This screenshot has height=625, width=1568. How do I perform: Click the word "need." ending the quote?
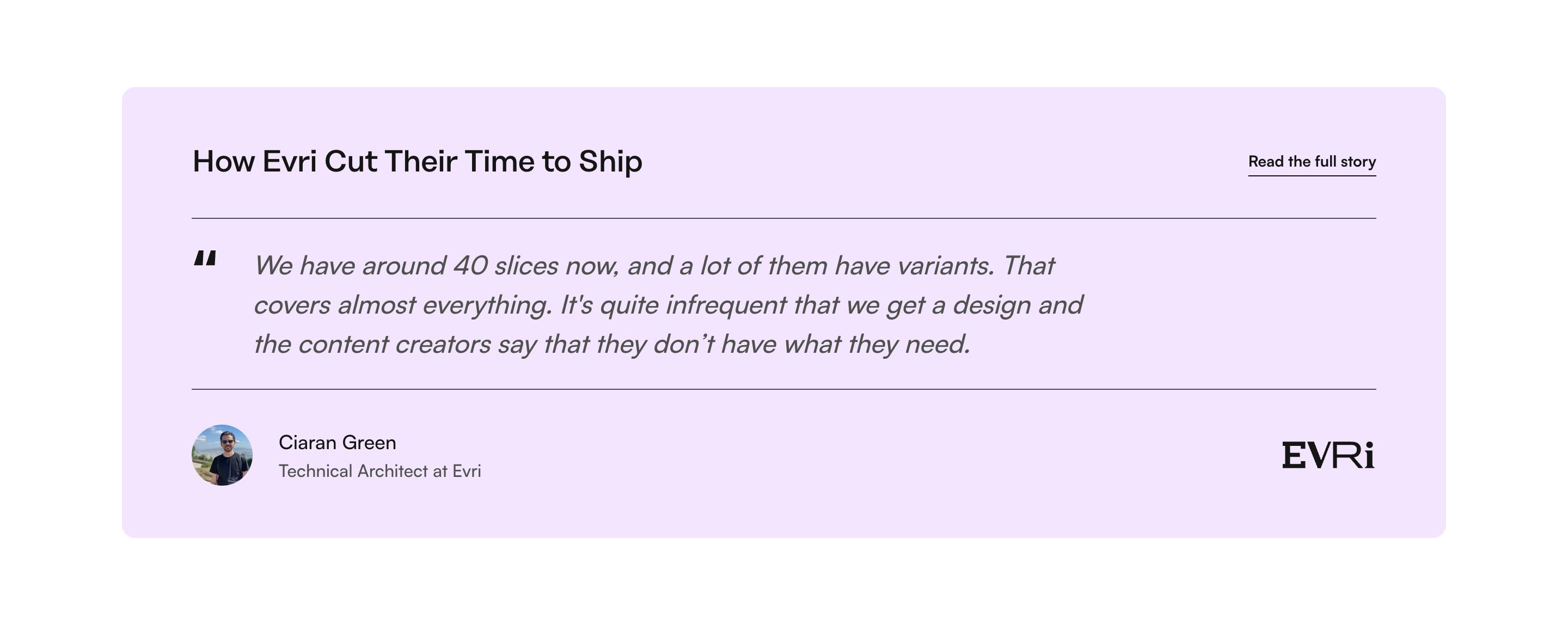click(938, 345)
